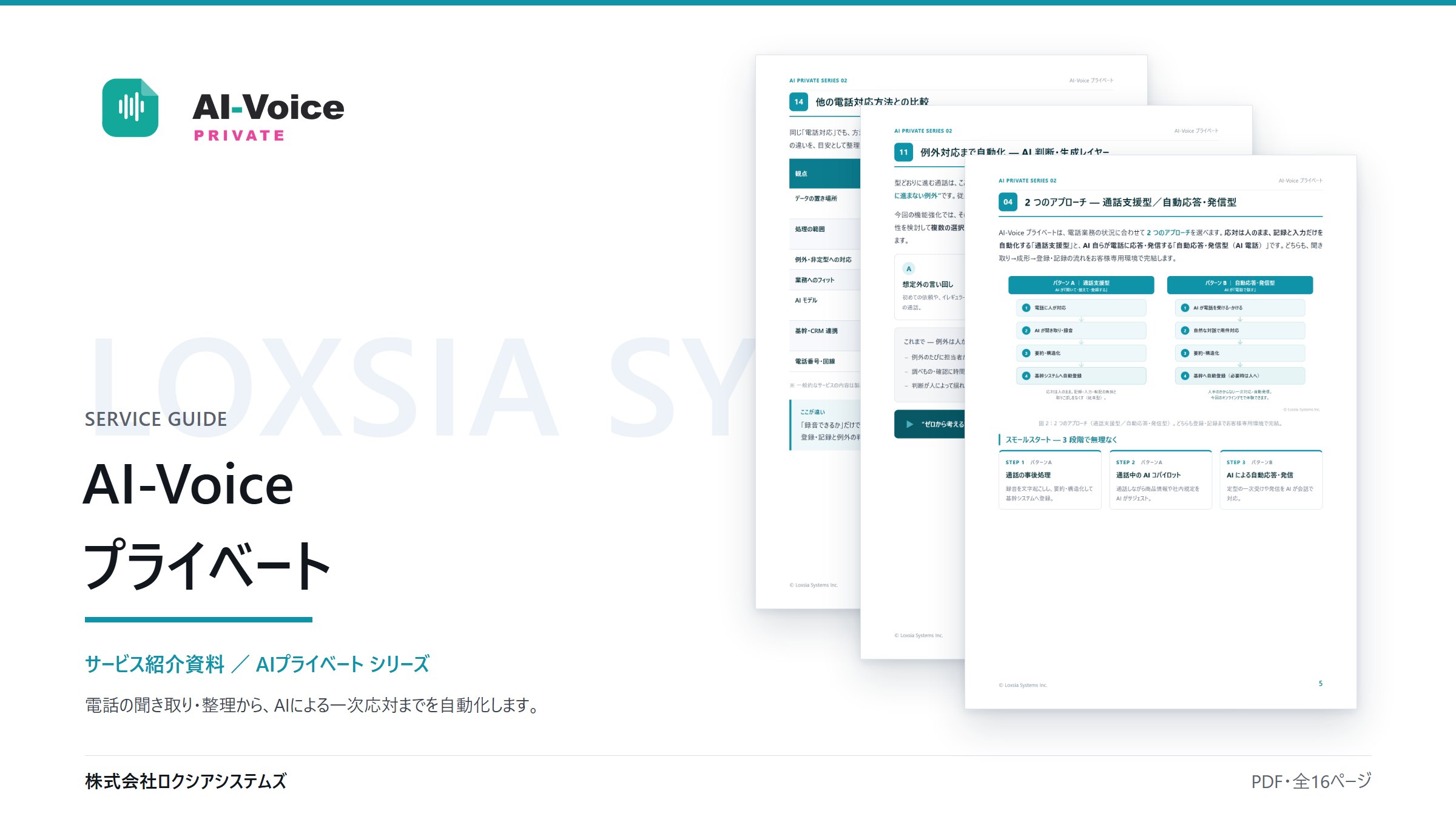Click the company name "株式会社ロクシアシステムズ"
The height and width of the screenshot is (819, 1456).
pos(186,781)
